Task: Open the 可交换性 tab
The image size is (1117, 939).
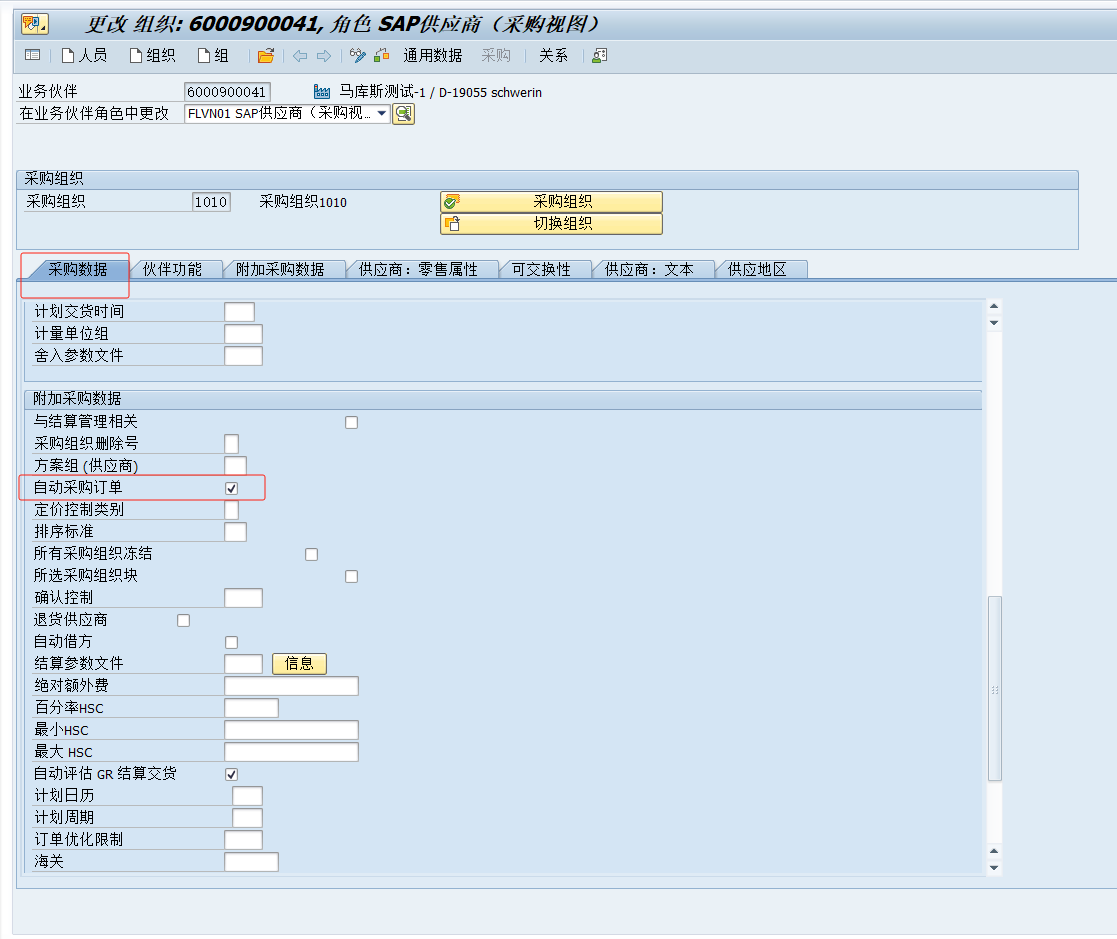Action: click(541, 269)
